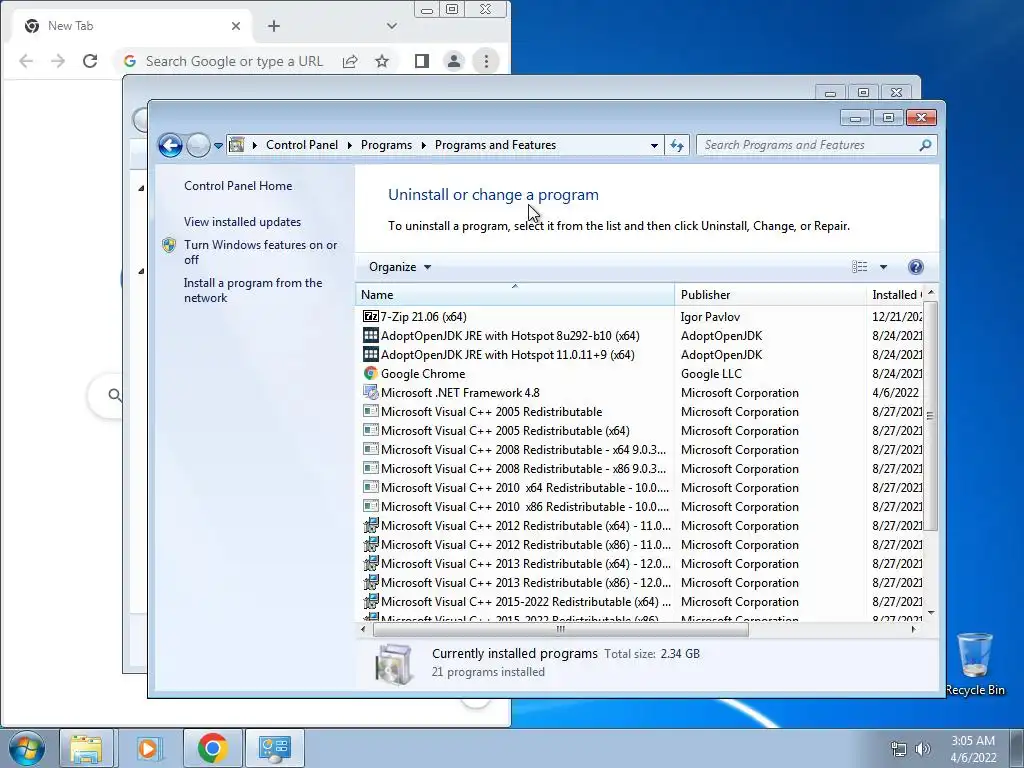The image size is (1024, 768).
Task: Open Windows Explorer from taskbar
Action: 86,748
